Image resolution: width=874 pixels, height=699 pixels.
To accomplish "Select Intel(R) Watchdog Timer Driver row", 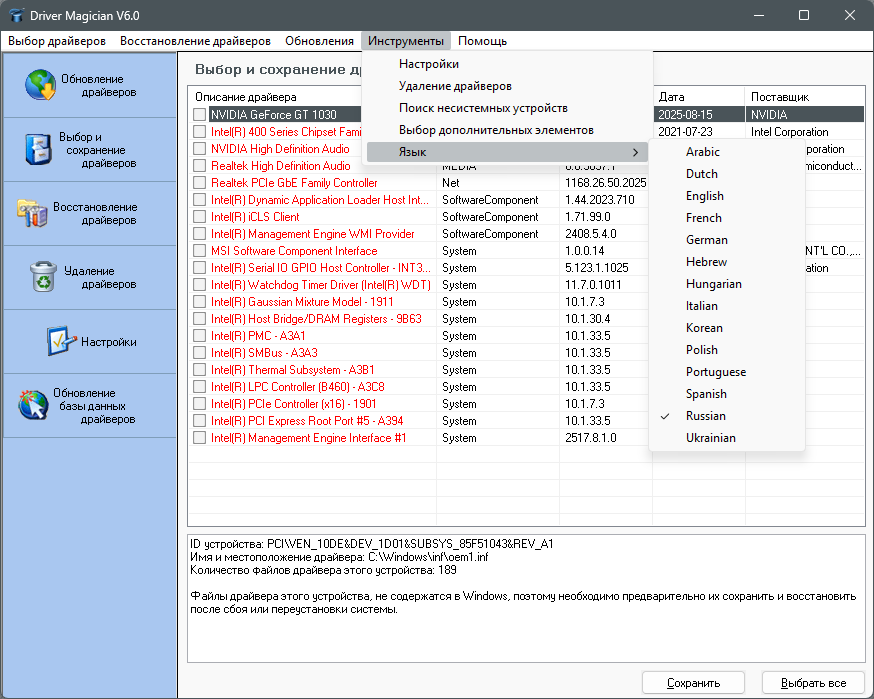I will pos(321,285).
